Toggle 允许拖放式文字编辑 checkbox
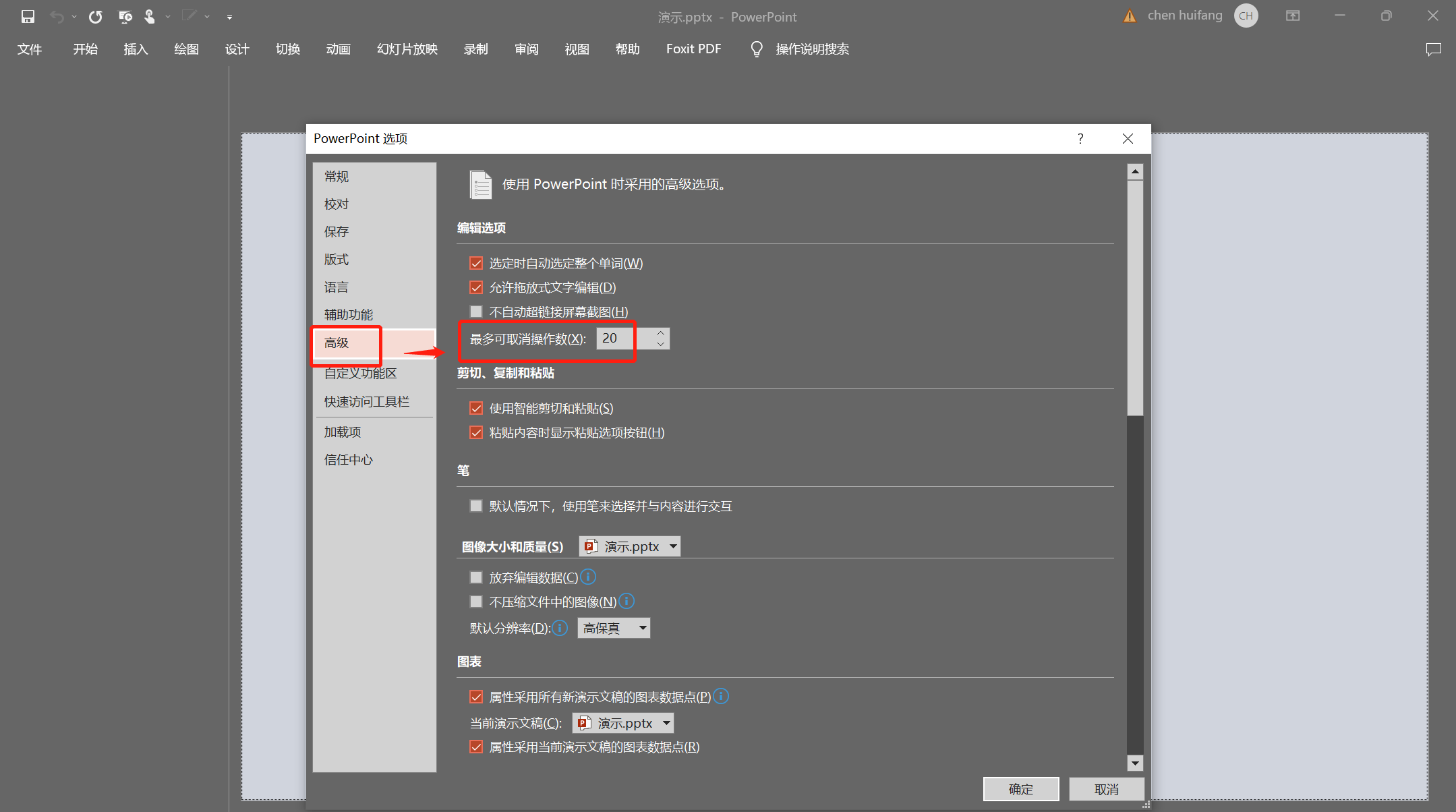Image resolution: width=1456 pixels, height=812 pixels. pos(476,287)
